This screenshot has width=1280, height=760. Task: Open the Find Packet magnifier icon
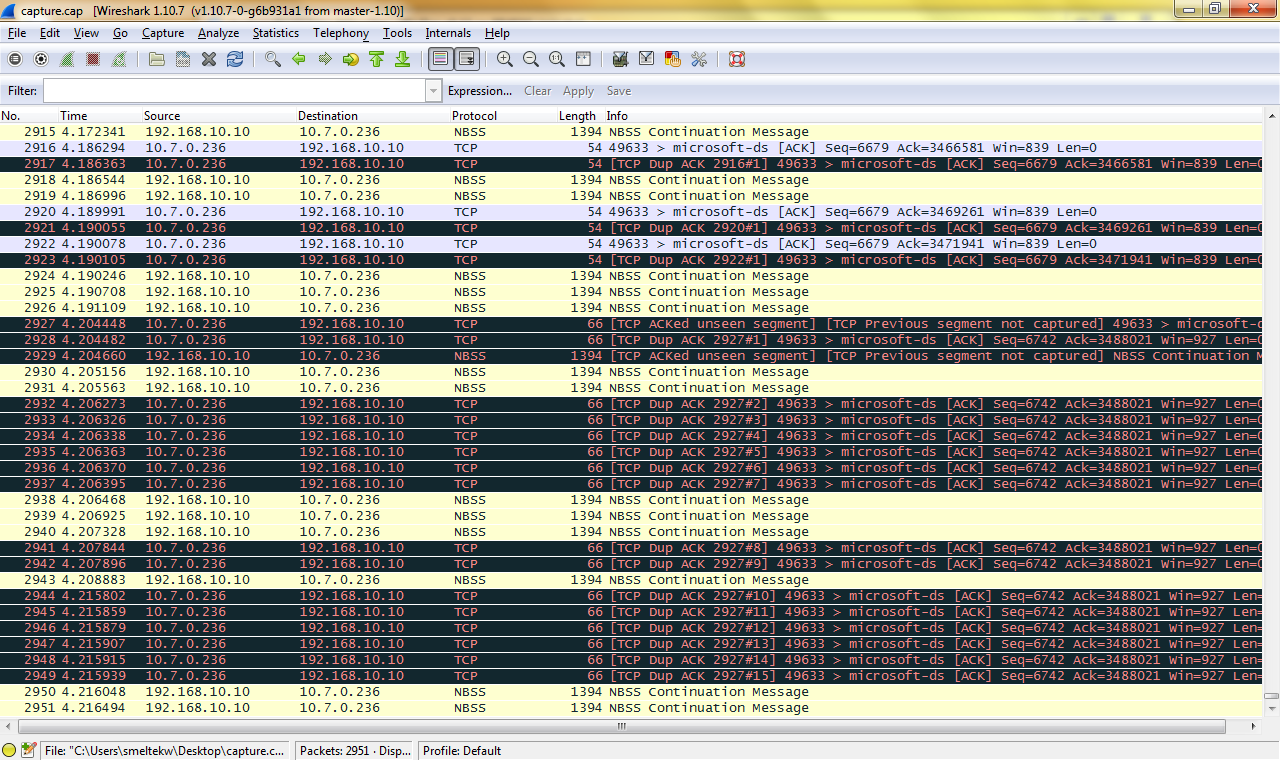click(x=270, y=58)
